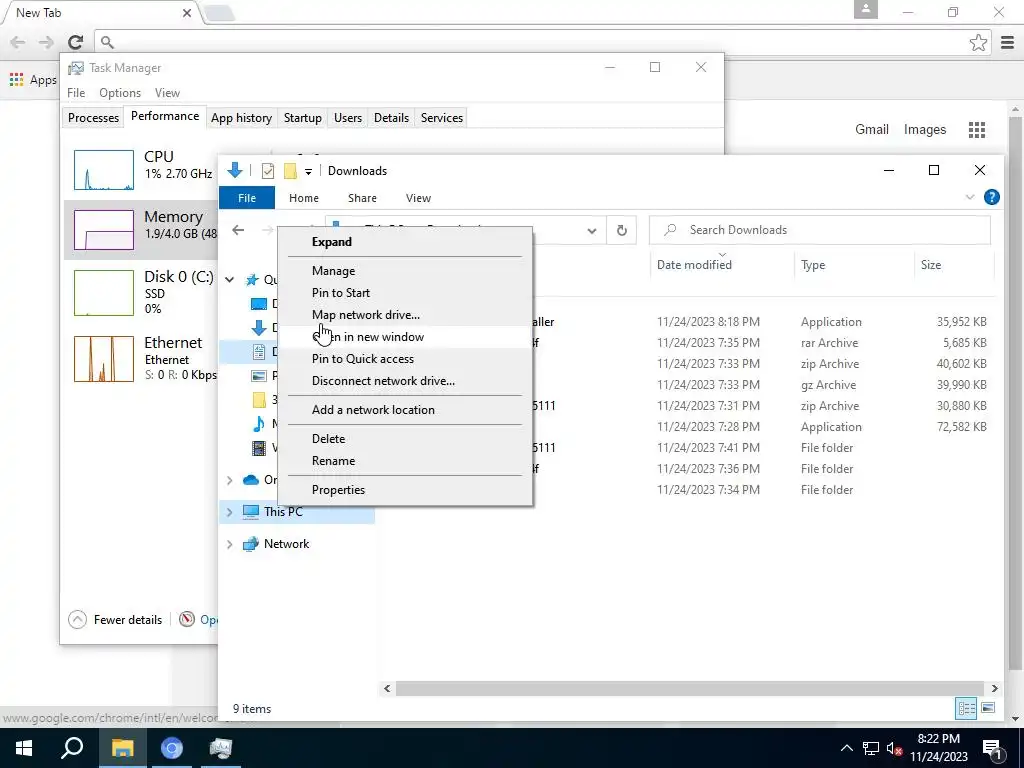Sort by the Size column header
Image resolution: width=1024 pixels, height=768 pixels.
coord(931,264)
